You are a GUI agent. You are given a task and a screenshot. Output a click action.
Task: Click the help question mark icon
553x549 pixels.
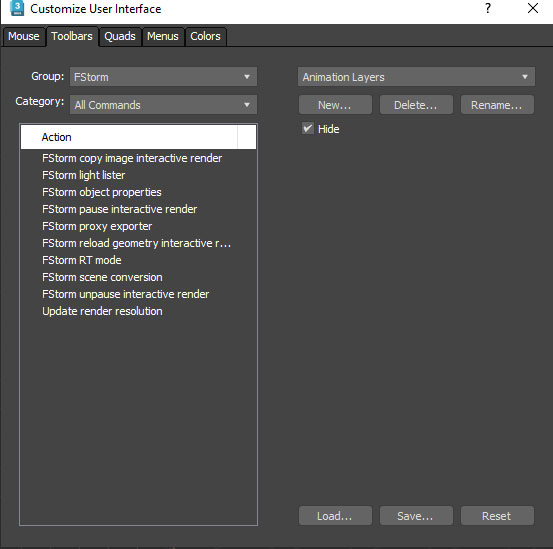tap(488, 8)
